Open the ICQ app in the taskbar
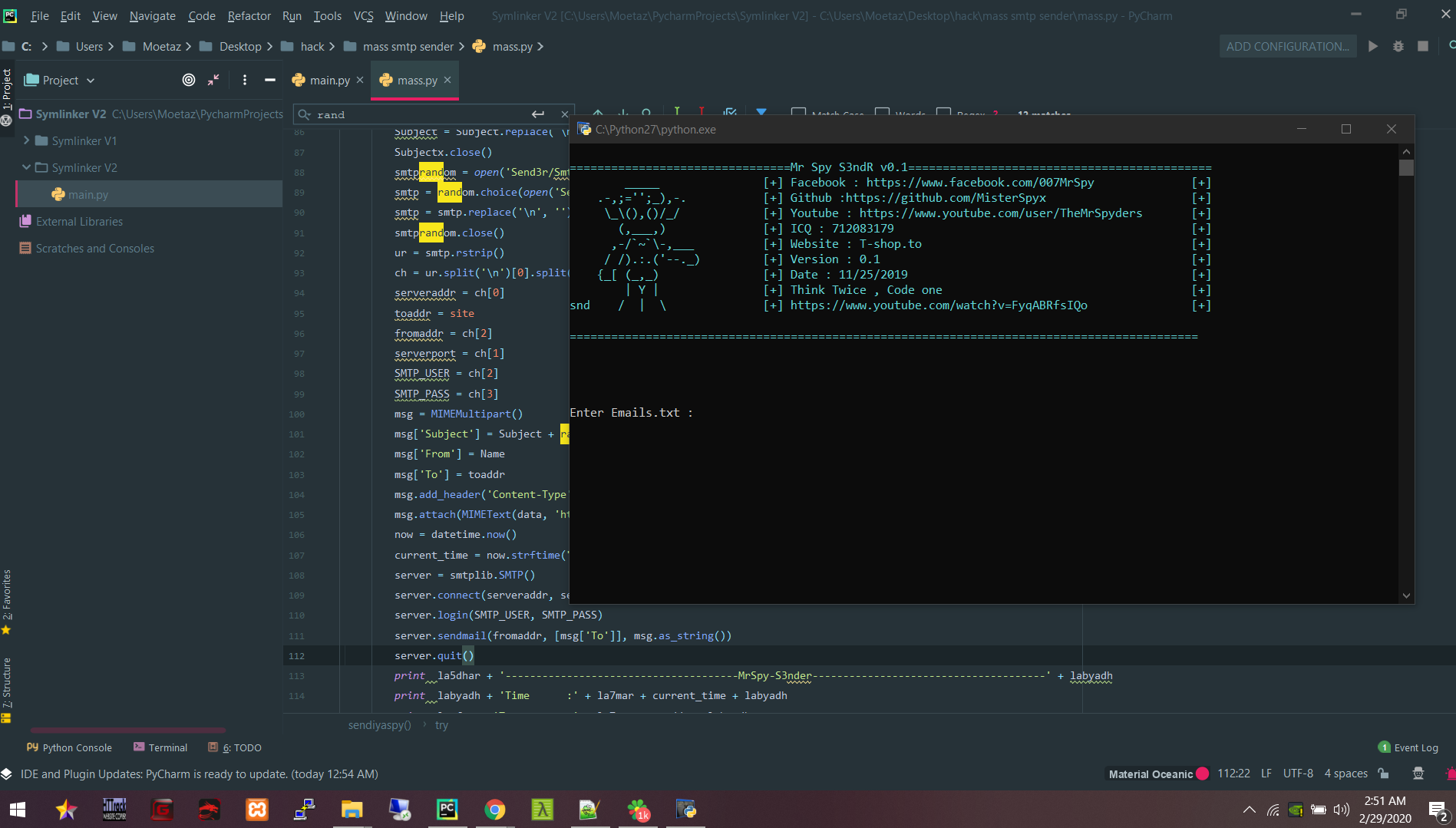 pos(638,810)
